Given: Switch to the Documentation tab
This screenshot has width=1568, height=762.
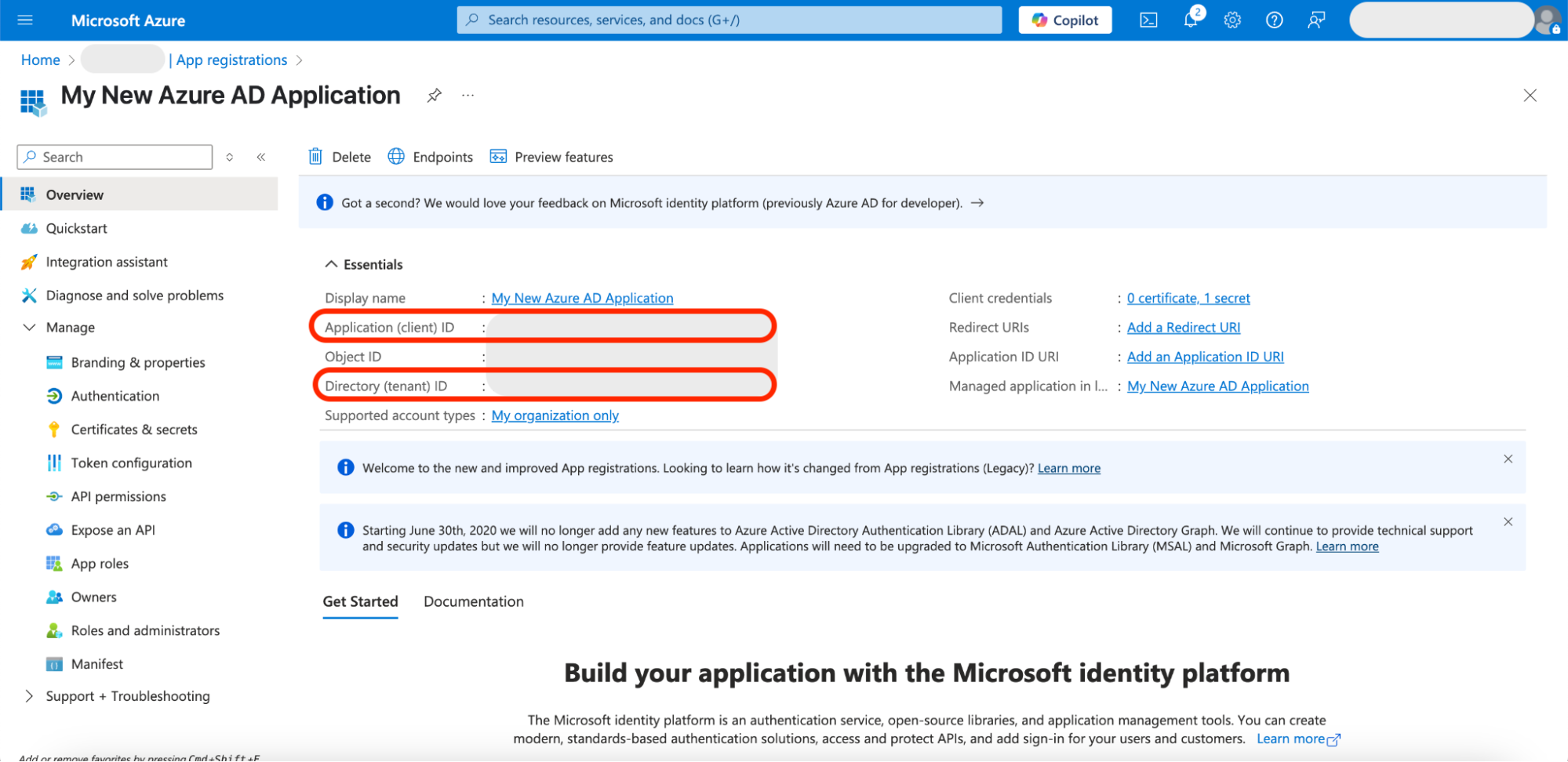Looking at the screenshot, I should 474,601.
